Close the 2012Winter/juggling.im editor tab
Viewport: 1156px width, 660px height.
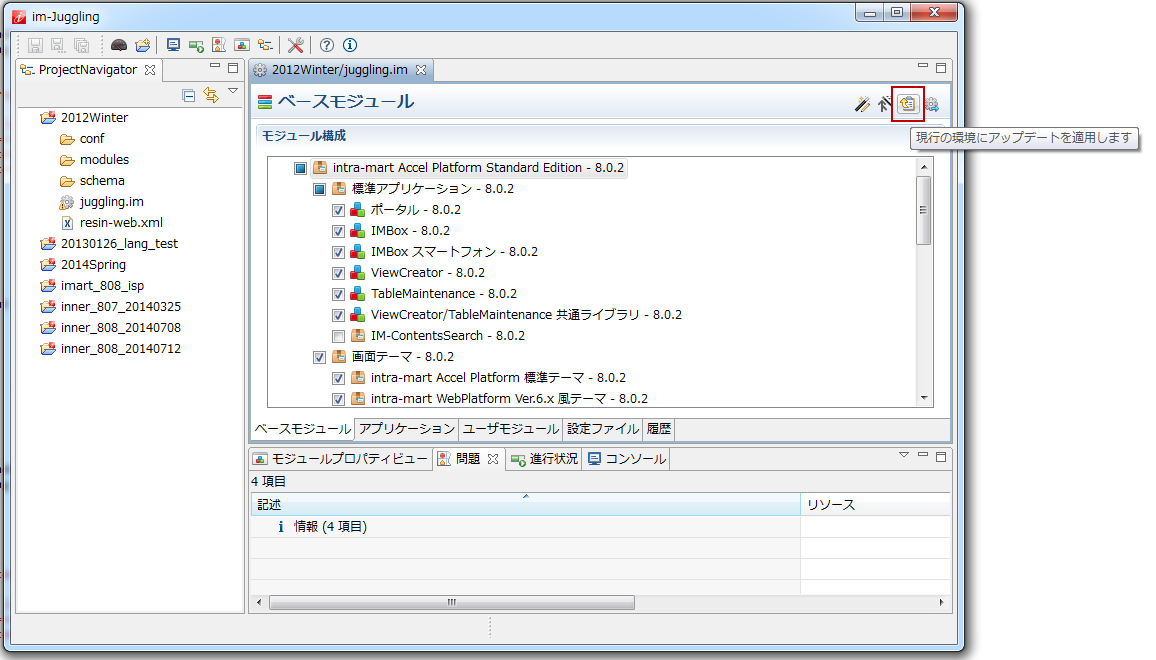(421, 70)
